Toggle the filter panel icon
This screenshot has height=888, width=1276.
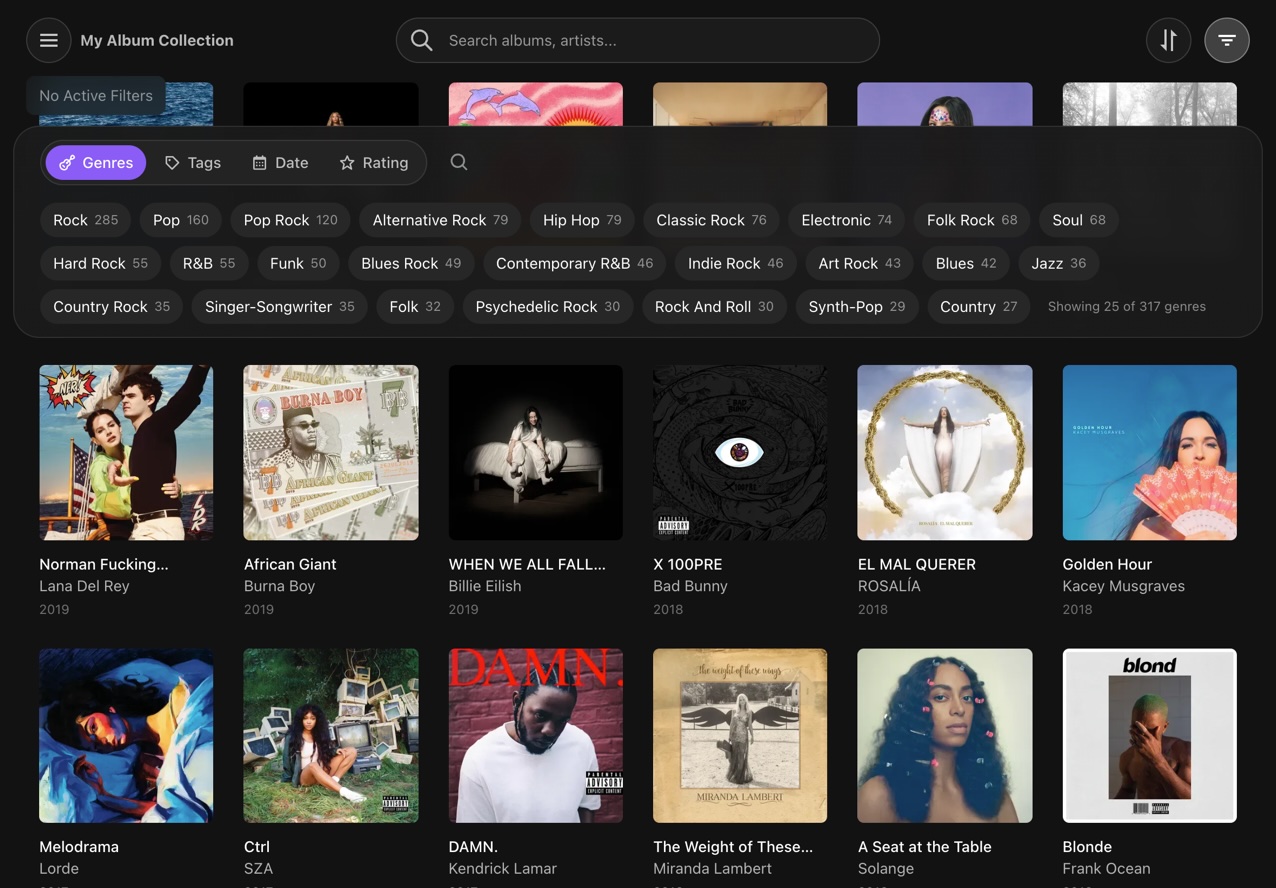(1227, 41)
